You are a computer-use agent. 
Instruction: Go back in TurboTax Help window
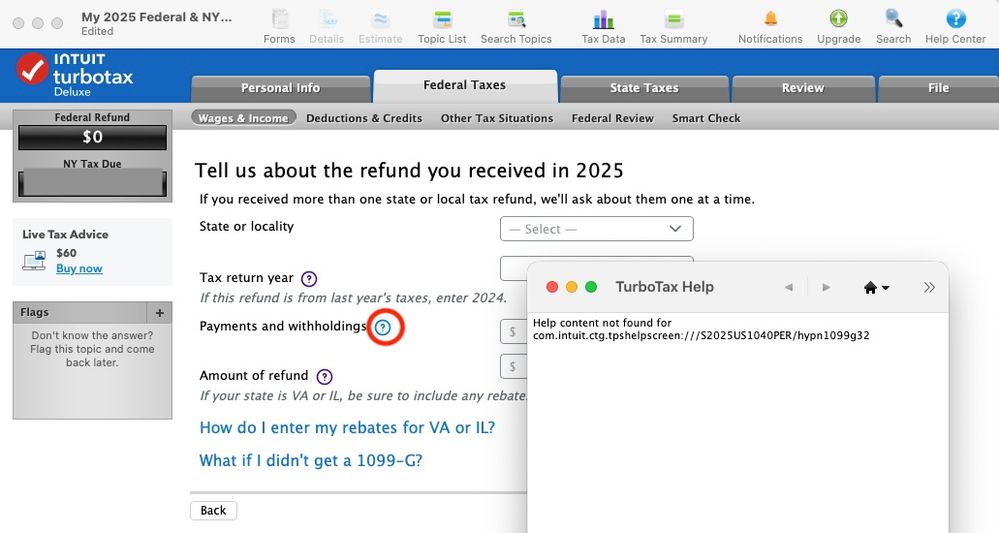click(789, 287)
